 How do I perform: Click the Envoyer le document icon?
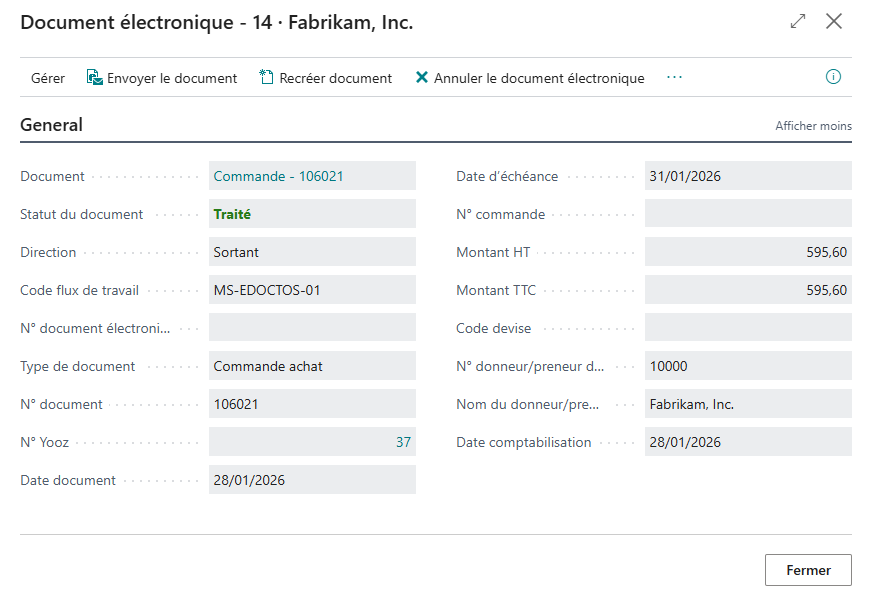click(x=95, y=78)
